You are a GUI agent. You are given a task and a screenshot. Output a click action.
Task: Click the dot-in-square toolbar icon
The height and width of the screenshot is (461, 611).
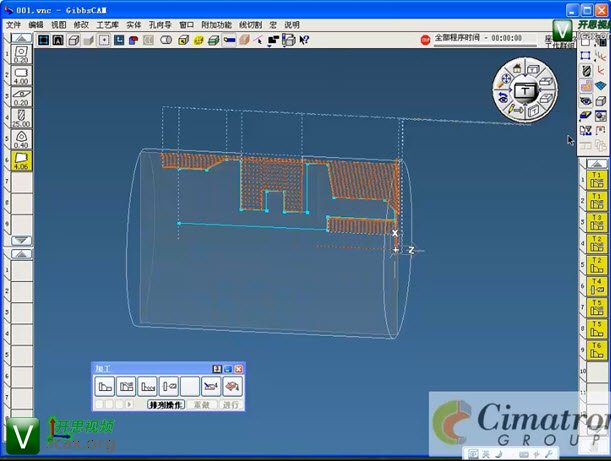tap(104, 40)
